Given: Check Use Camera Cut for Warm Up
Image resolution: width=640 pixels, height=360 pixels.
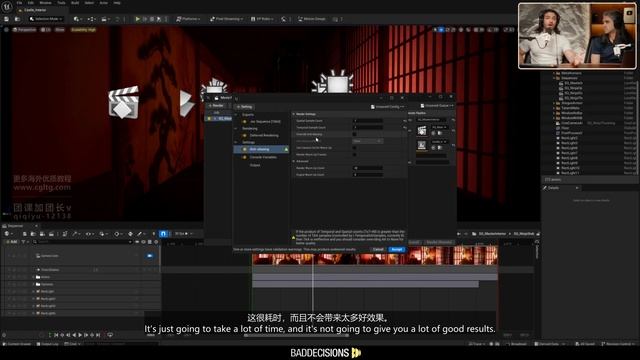Looking at the screenshot, I should (354, 148).
